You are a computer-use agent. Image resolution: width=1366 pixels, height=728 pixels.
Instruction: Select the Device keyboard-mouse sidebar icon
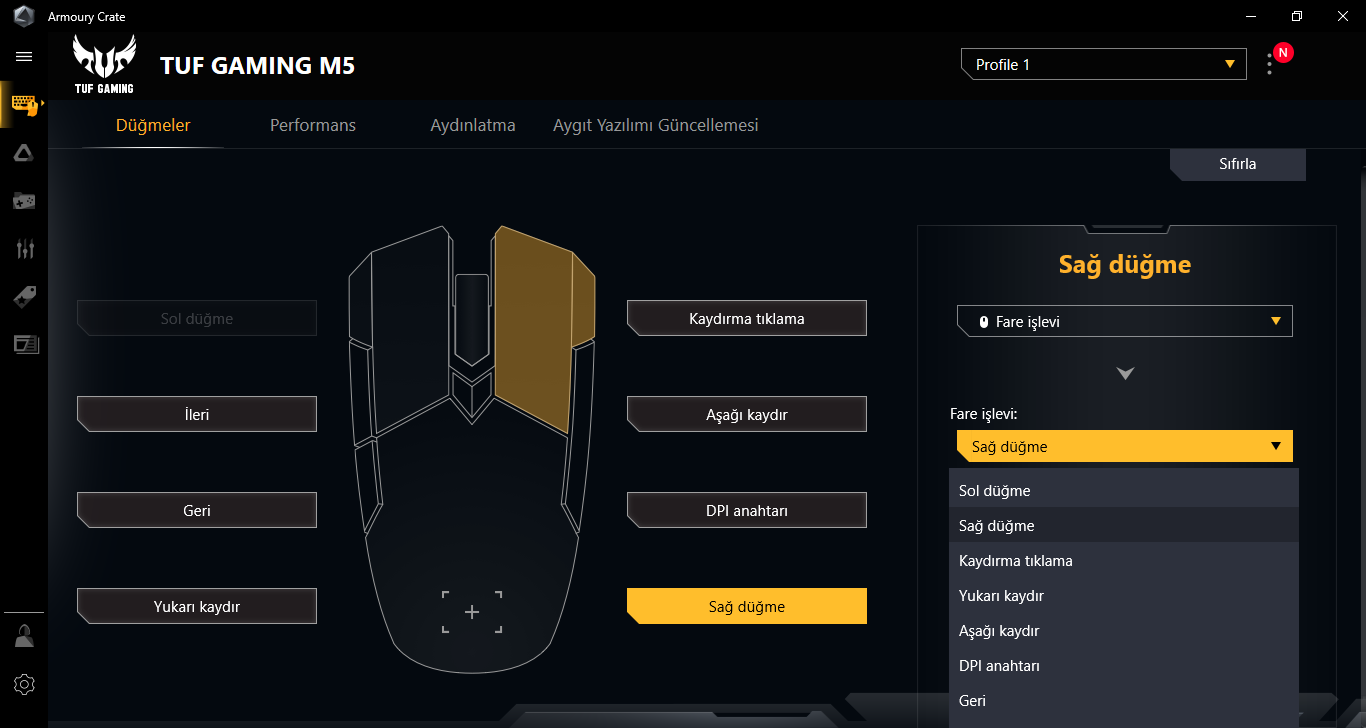coord(24,104)
